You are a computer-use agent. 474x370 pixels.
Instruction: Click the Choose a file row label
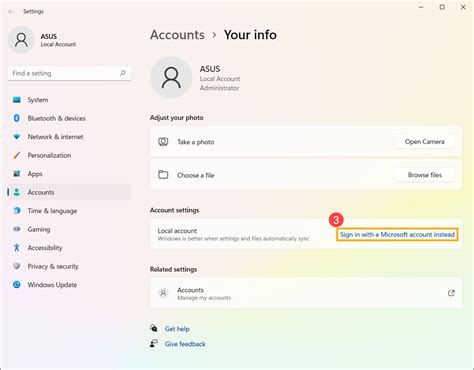(x=196, y=175)
